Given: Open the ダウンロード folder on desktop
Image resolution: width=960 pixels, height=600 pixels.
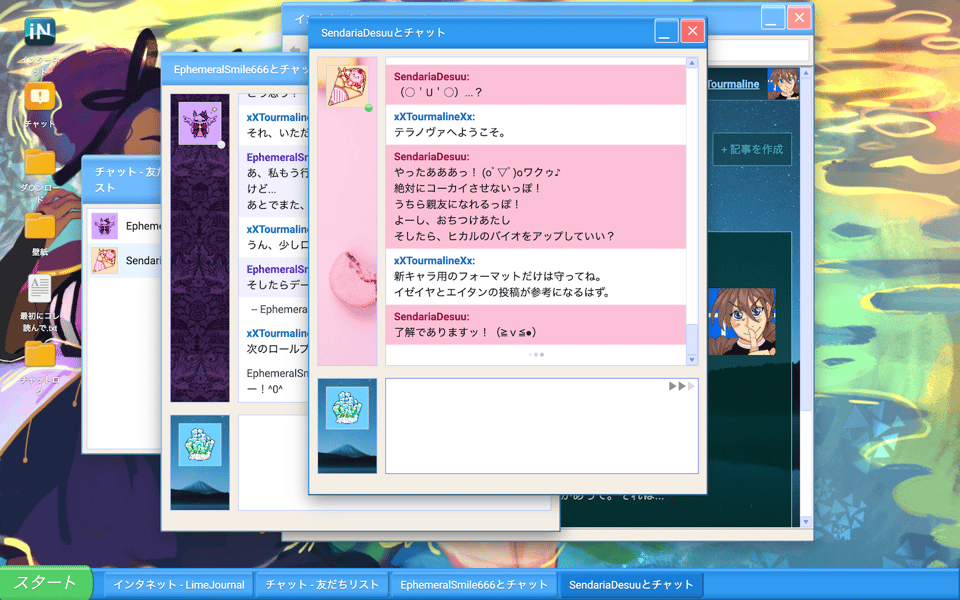Looking at the screenshot, I should click(40, 164).
